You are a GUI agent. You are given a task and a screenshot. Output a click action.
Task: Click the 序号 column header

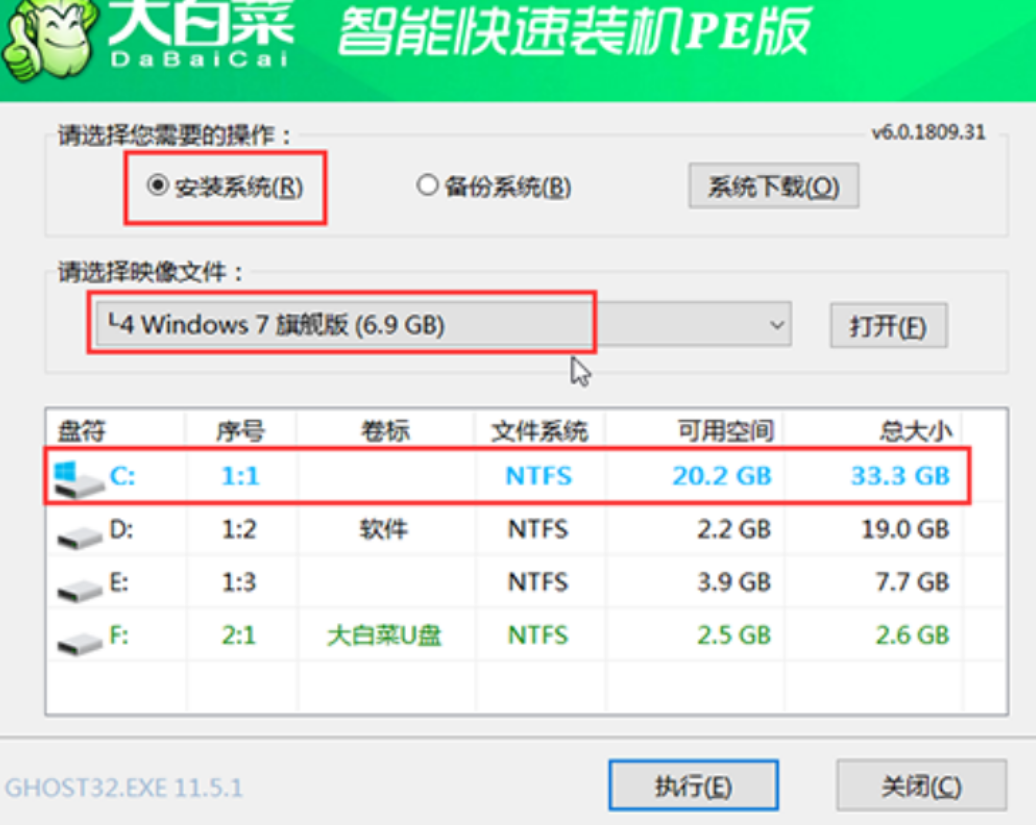coord(240,431)
